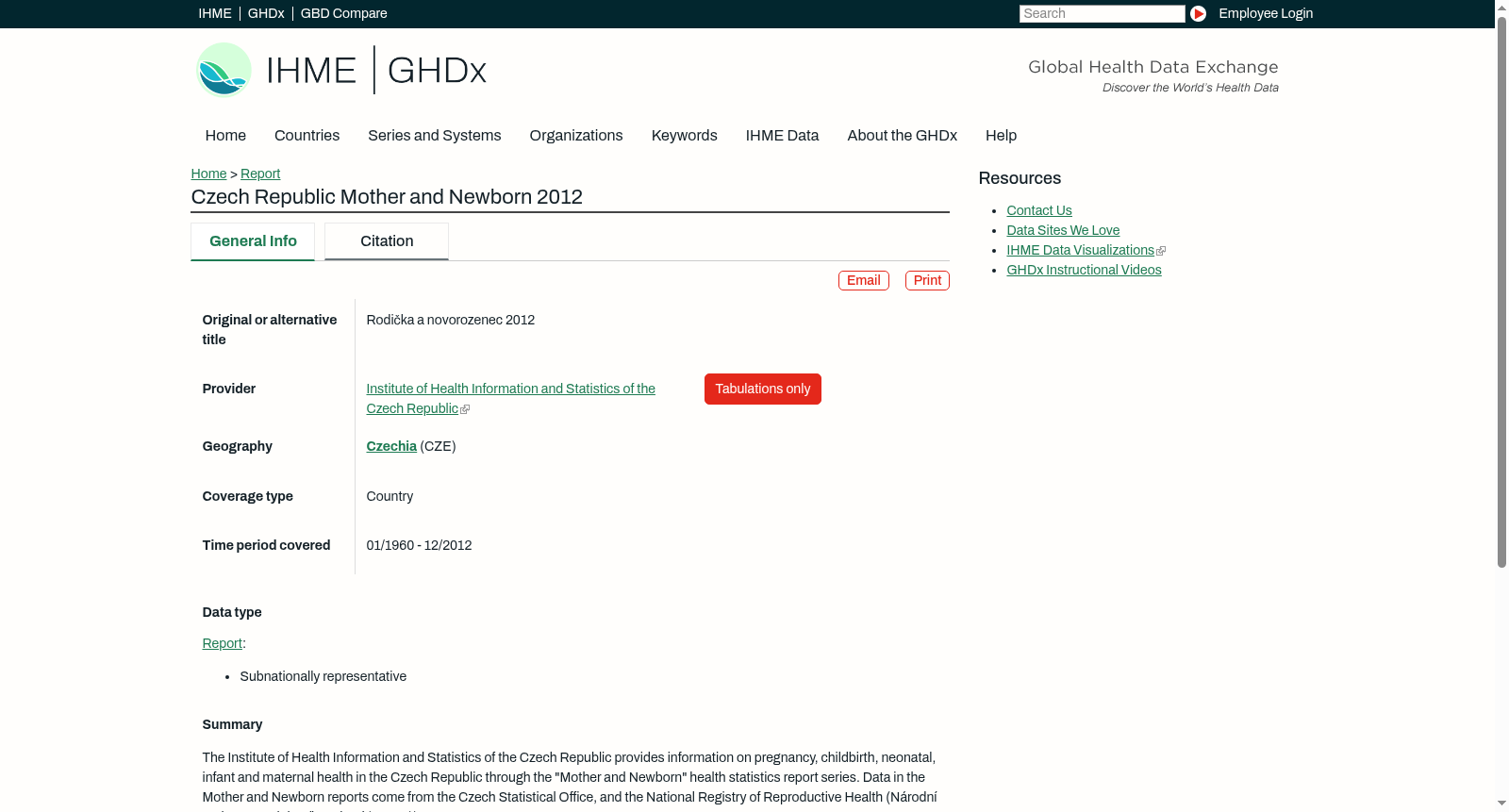Click the Subnationally representative list item
This screenshot has height=812, width=1509.
coord(323,676)
